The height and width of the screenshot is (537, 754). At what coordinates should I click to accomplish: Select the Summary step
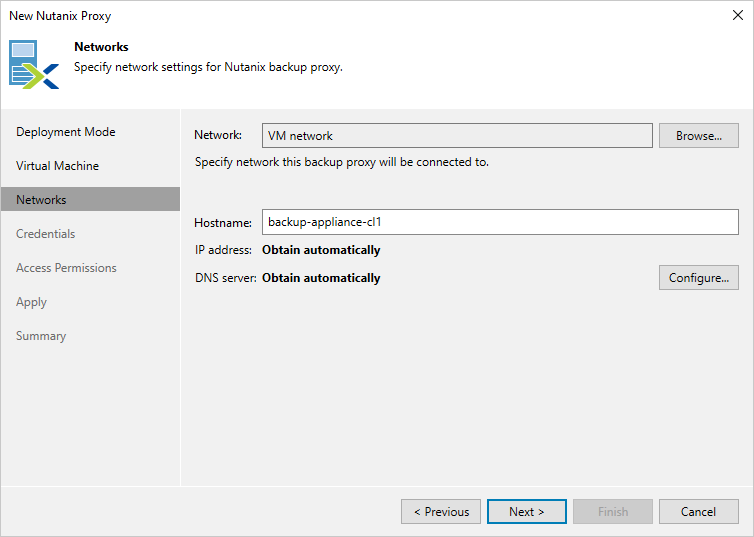[x=41, y=336]
